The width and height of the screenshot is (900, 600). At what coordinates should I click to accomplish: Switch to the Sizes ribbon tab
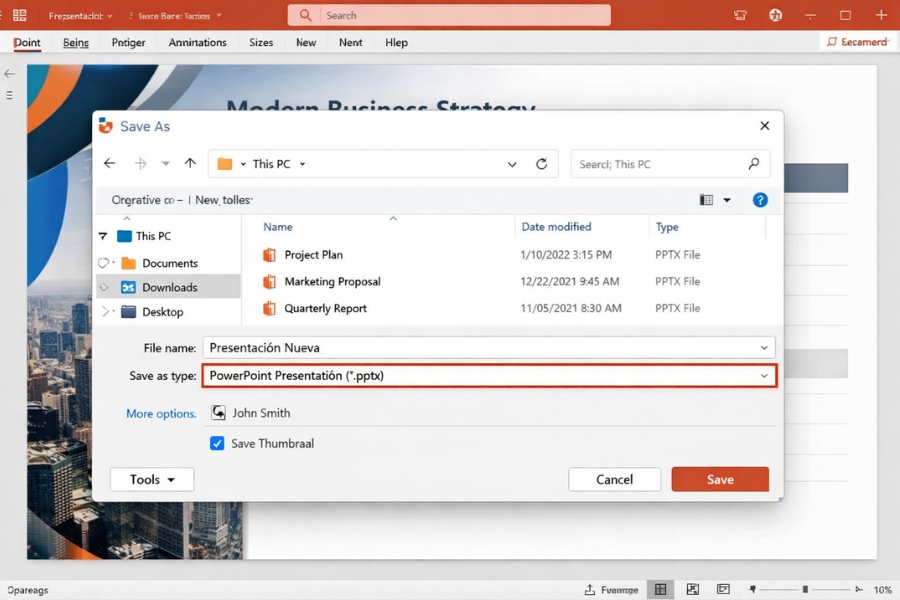pyautogui.click(x=261, y=42)
